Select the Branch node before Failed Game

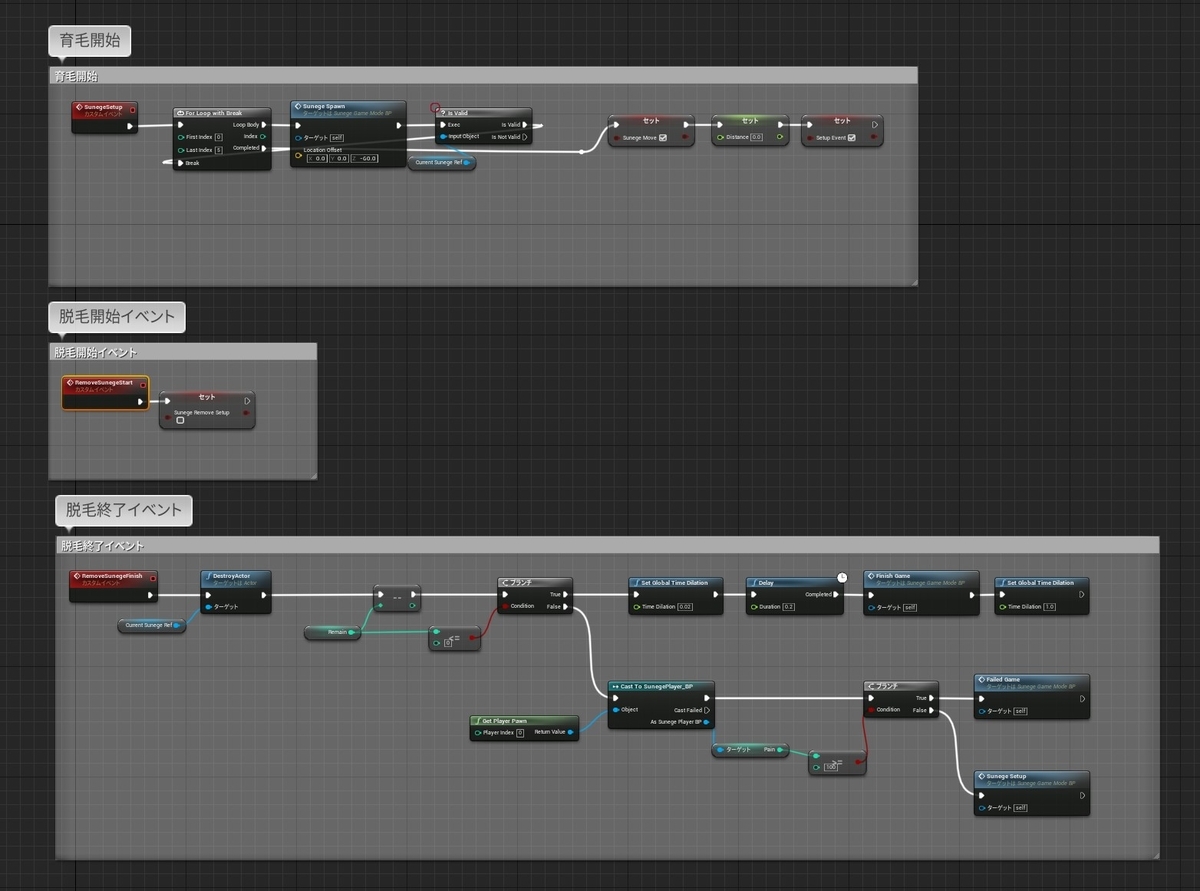point(901,699)
